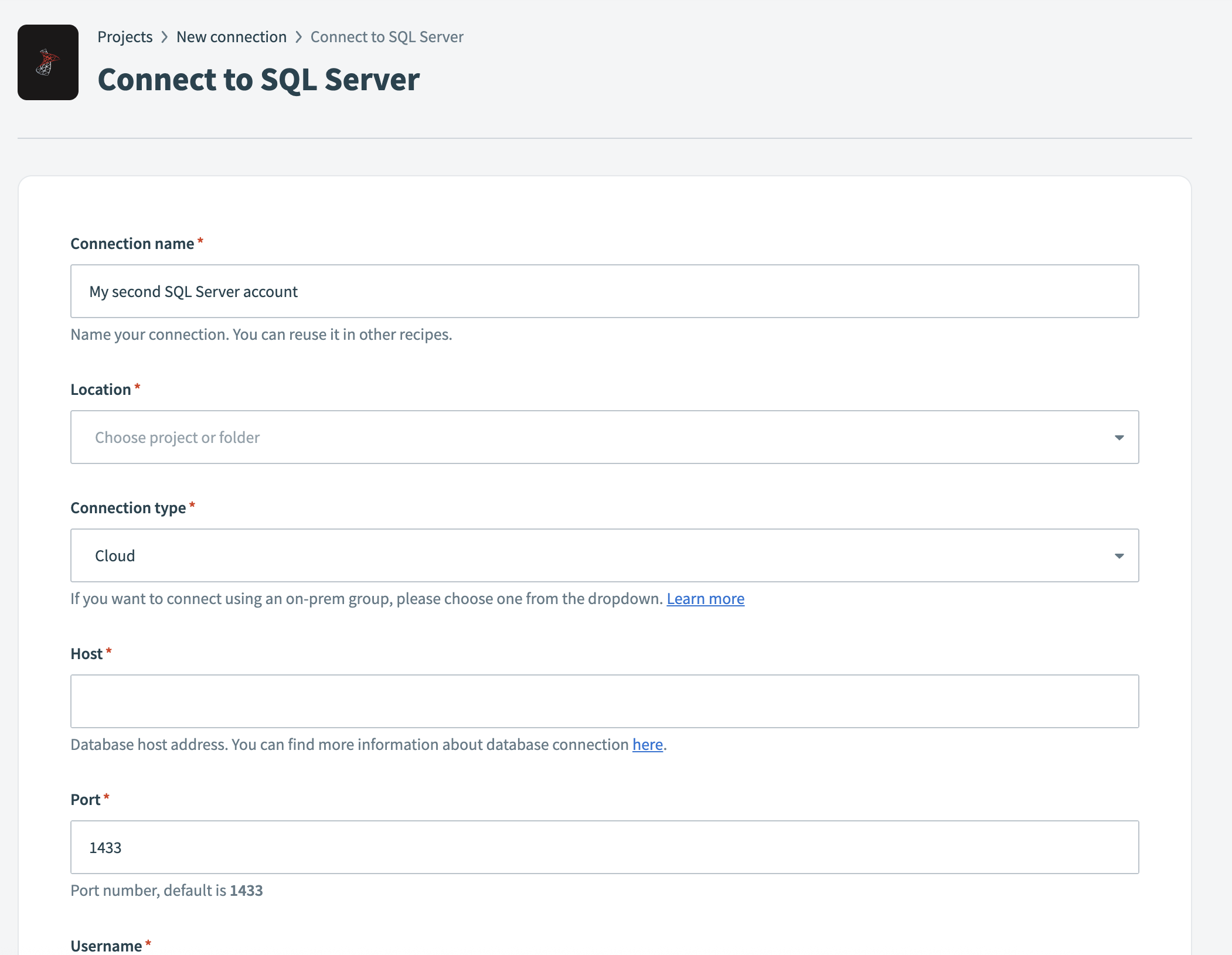Click the Location dropdown arrow
Image resolution: width=1232 pixels, height=955 pixels.
coord(1120,437)
